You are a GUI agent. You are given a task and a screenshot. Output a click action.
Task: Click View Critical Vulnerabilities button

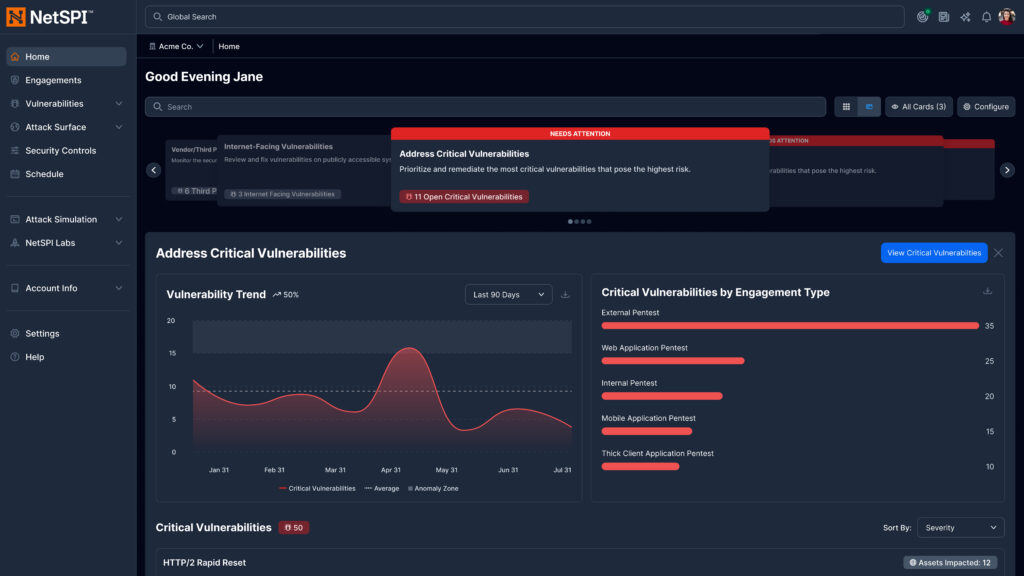(x=934, y=253)
